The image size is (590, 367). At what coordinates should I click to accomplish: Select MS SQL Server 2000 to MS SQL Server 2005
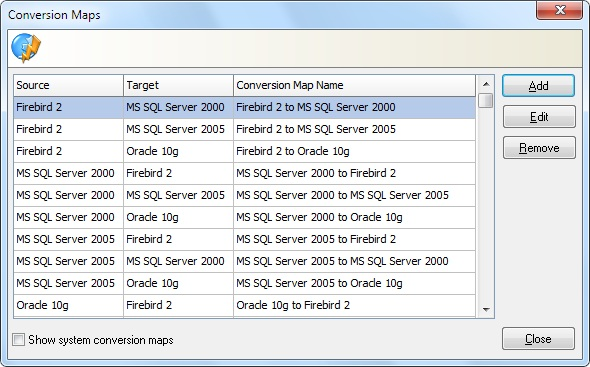click(x=245, y=195)
